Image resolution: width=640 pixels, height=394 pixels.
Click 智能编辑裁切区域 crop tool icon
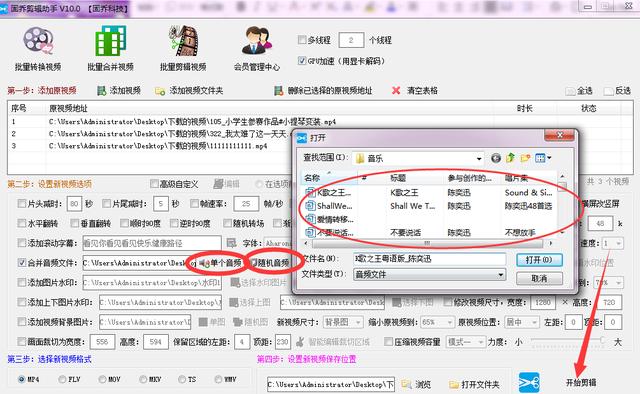point(300,341)
